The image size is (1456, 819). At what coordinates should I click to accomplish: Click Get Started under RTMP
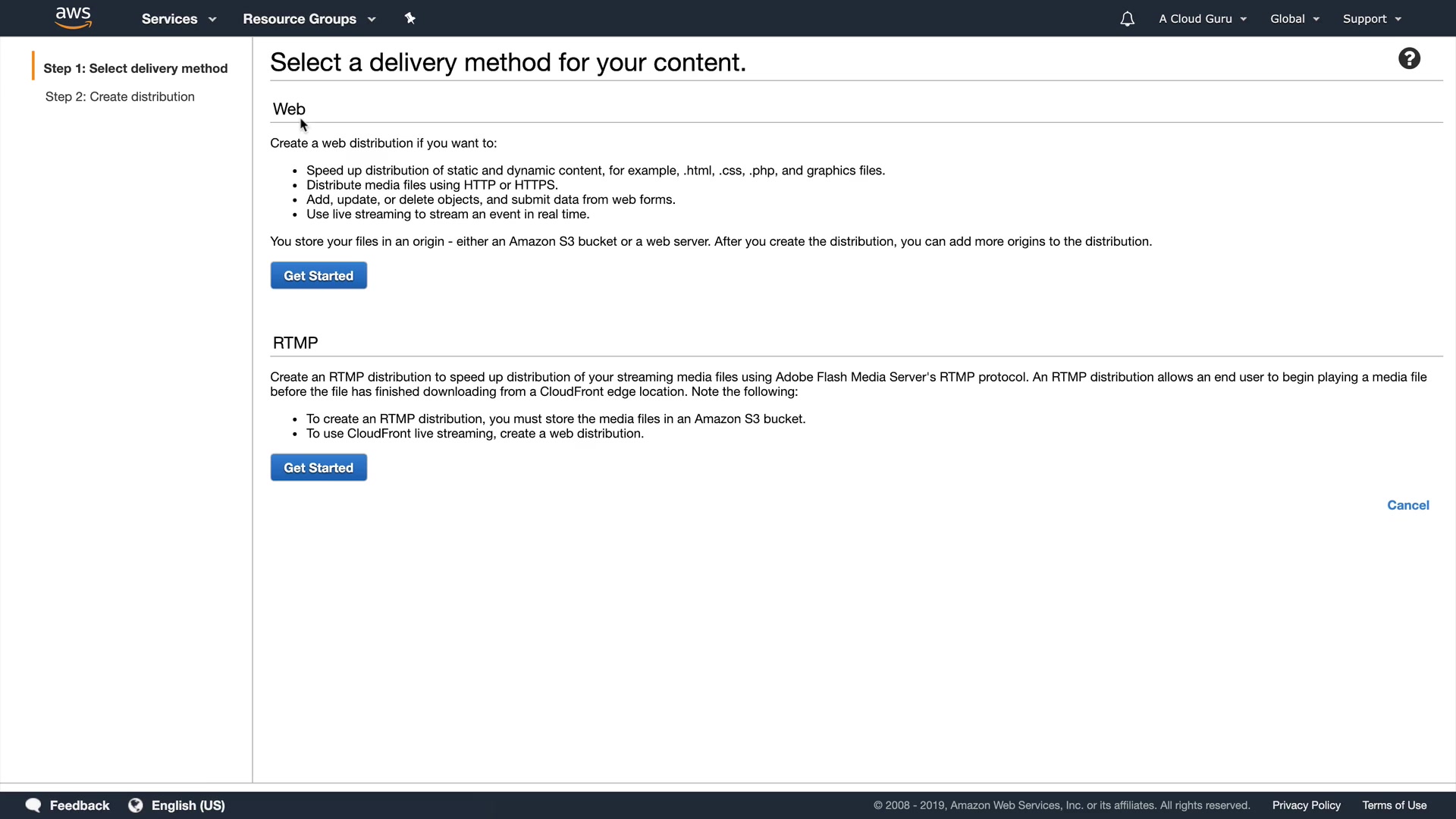click(x=318, y=468)
